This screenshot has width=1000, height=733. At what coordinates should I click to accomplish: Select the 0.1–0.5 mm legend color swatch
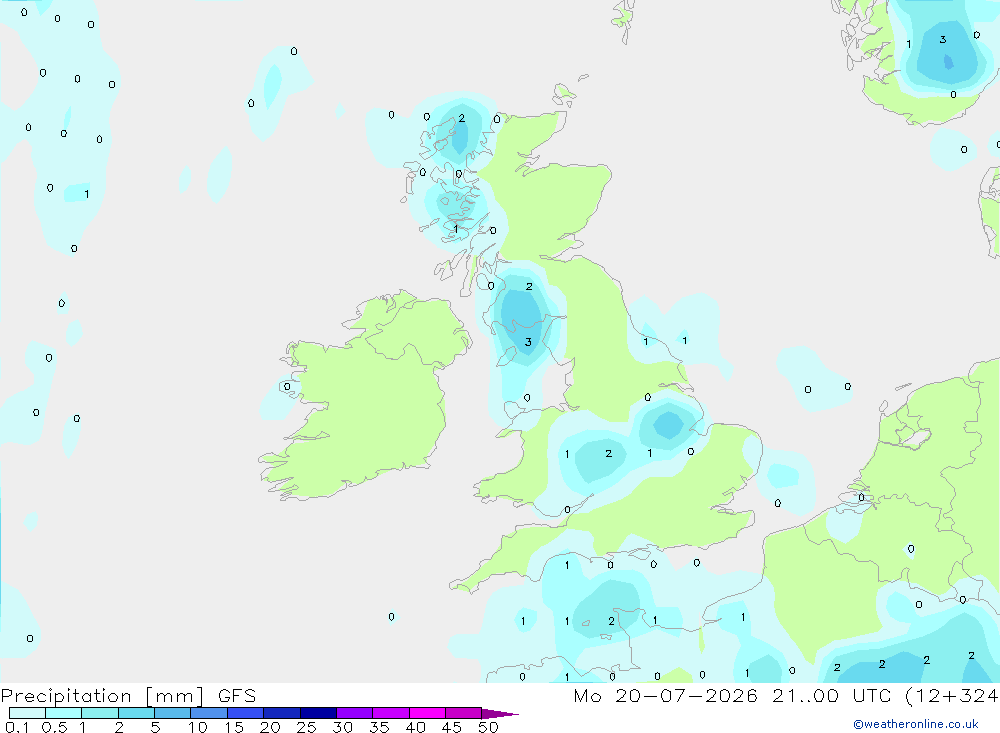tap(27, 713)
